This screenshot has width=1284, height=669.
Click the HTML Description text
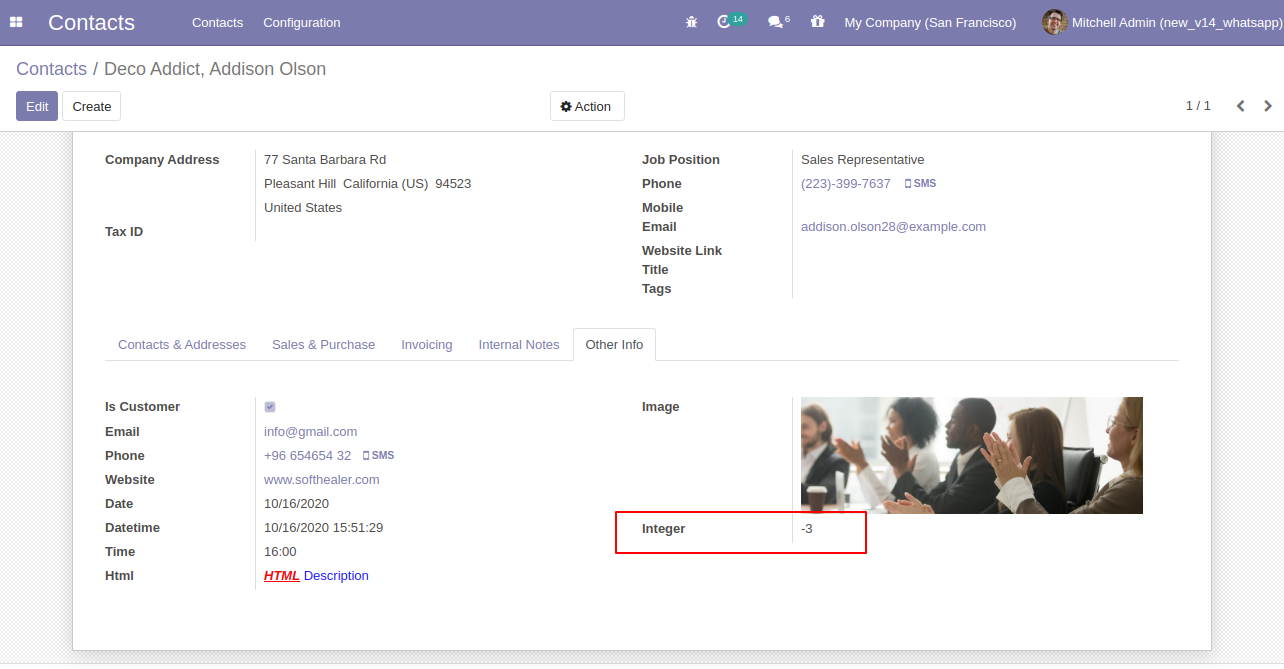pos(316,576)
